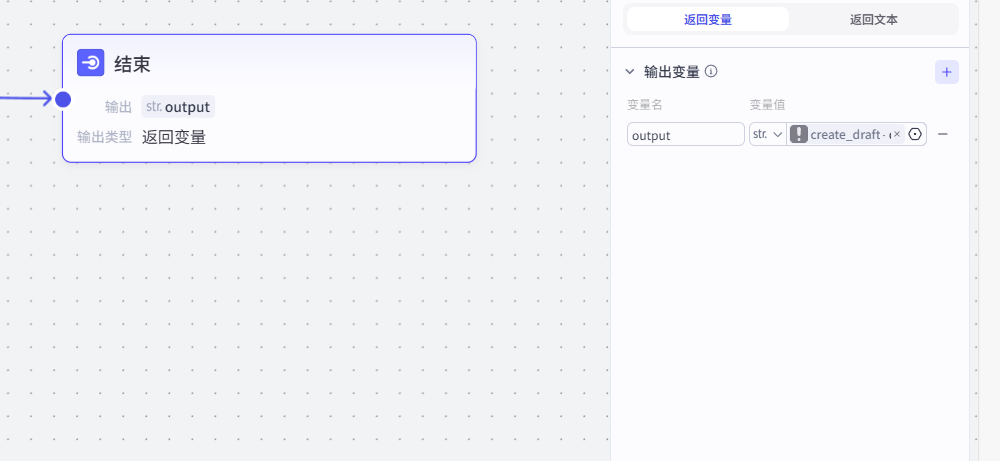Image resolution: width=1000 pixels, height=461 pixels.
Task: Click 返回变量 output type in the node
Action: (174, 137)
